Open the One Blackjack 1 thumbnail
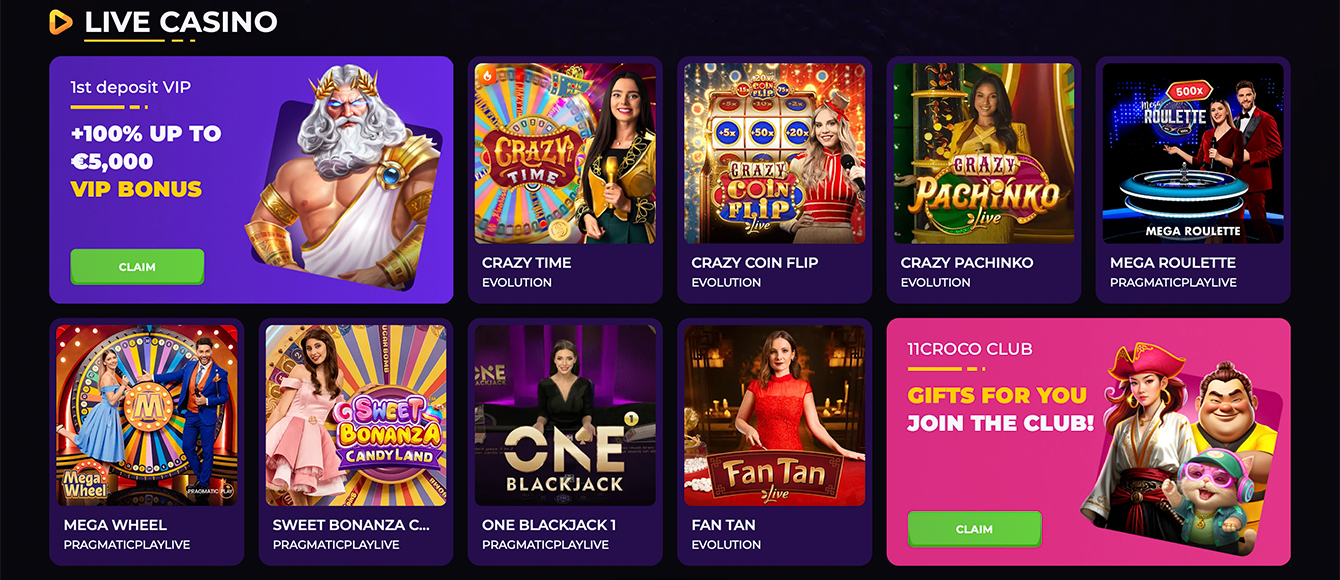The height and width of the screenshot is (580, 1340). (x=565, y=415)
